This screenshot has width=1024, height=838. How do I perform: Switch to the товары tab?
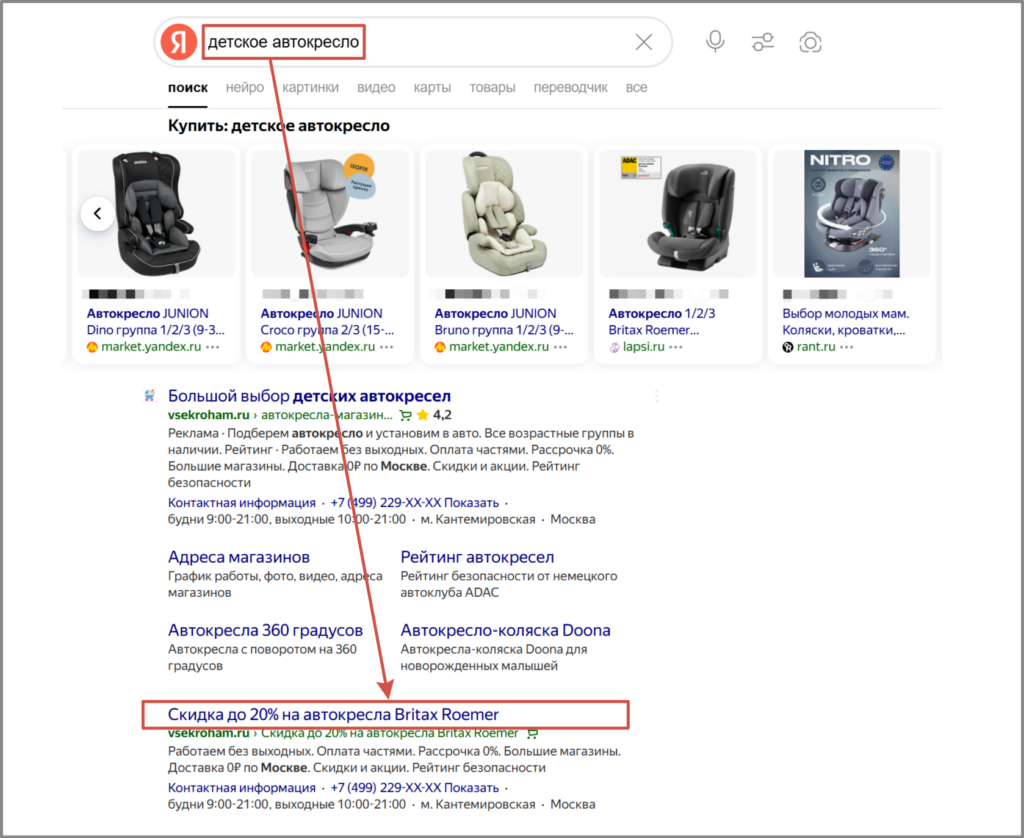tap(492, 87)
